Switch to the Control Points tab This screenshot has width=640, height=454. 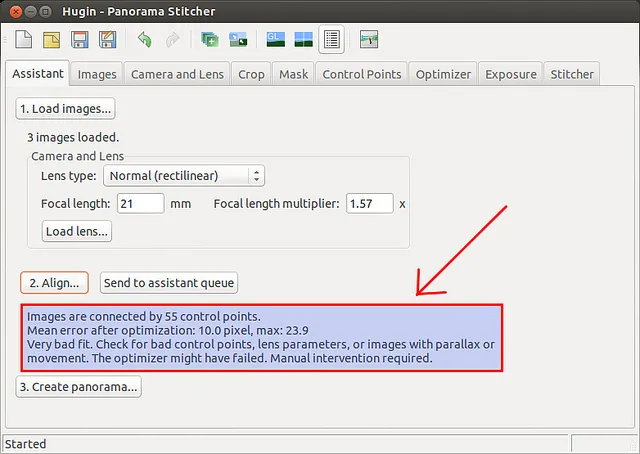(362, 74)
